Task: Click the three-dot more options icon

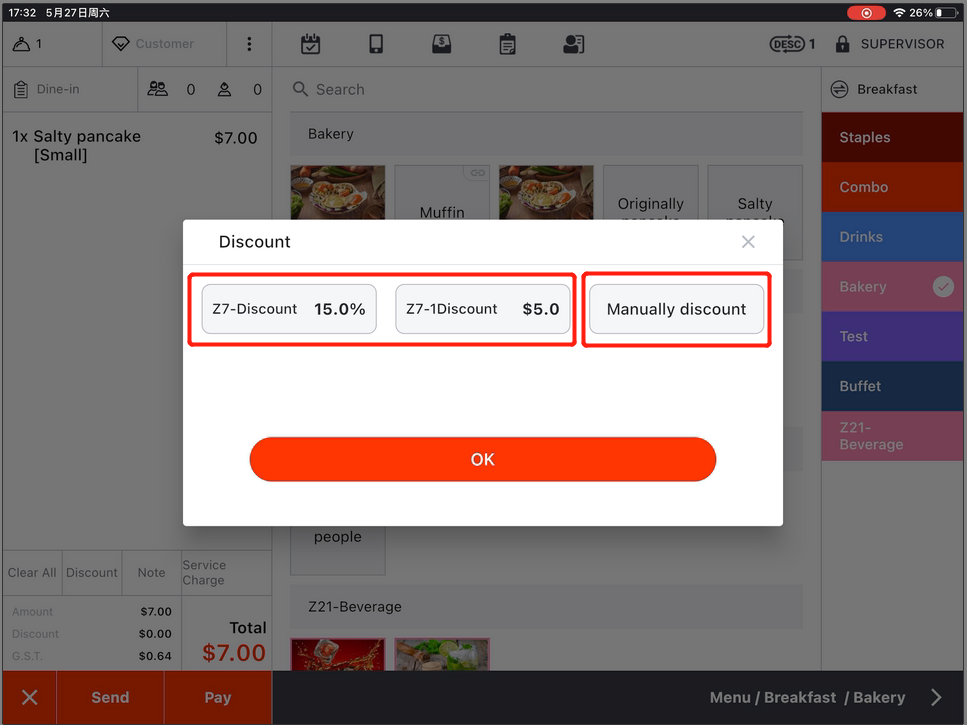Action: coord(249,44)
